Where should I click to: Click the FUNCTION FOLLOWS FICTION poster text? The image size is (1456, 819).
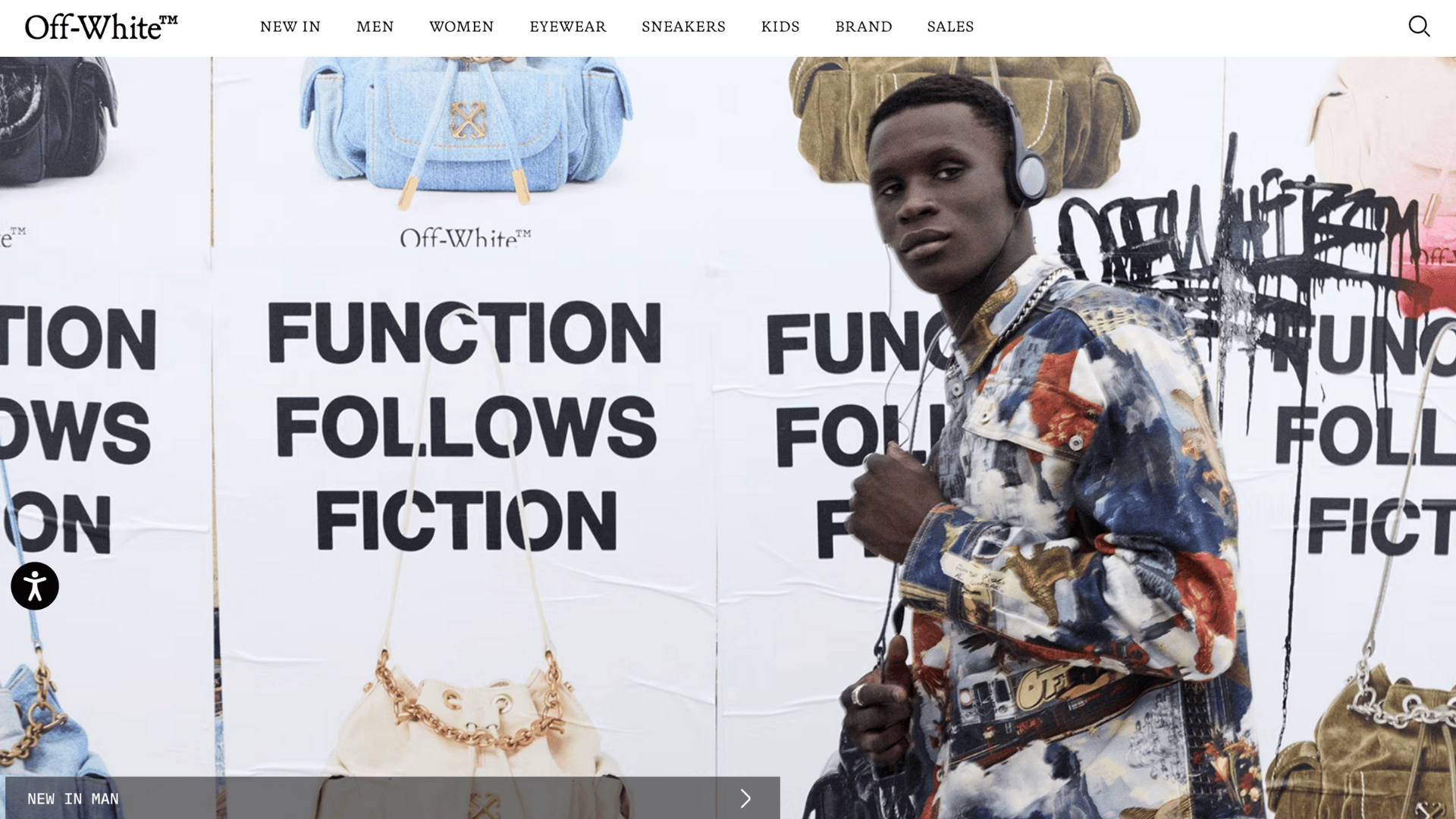click(464, 425)
